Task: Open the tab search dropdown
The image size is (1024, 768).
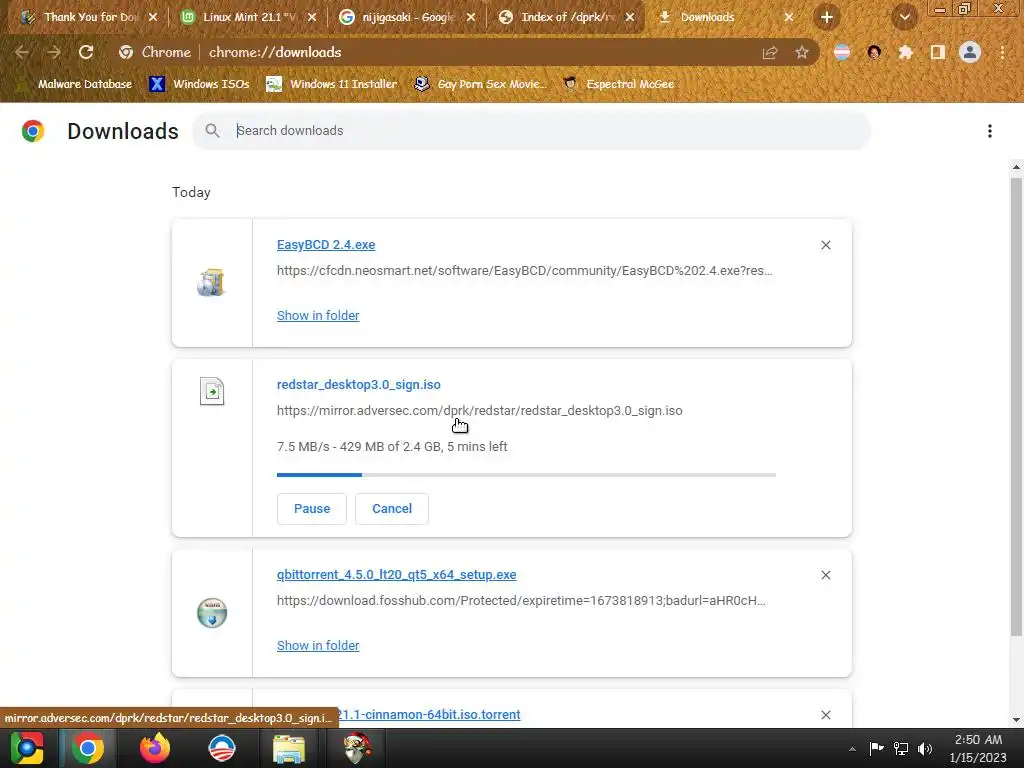Action: [x=905, y=18]
